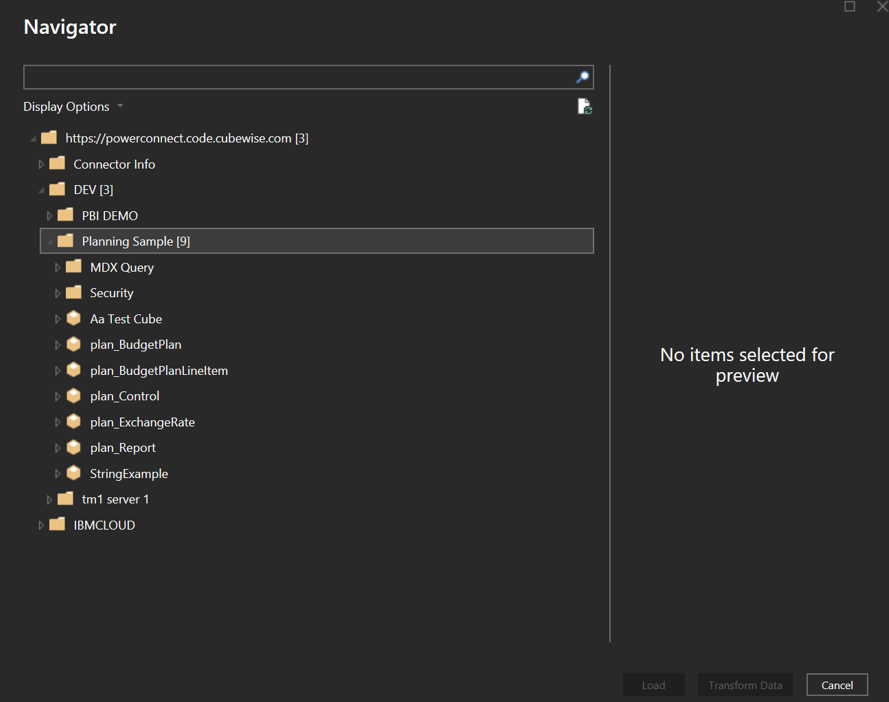
Task: Click the PBI DEMO folder icon
Action: click(66, 215)
